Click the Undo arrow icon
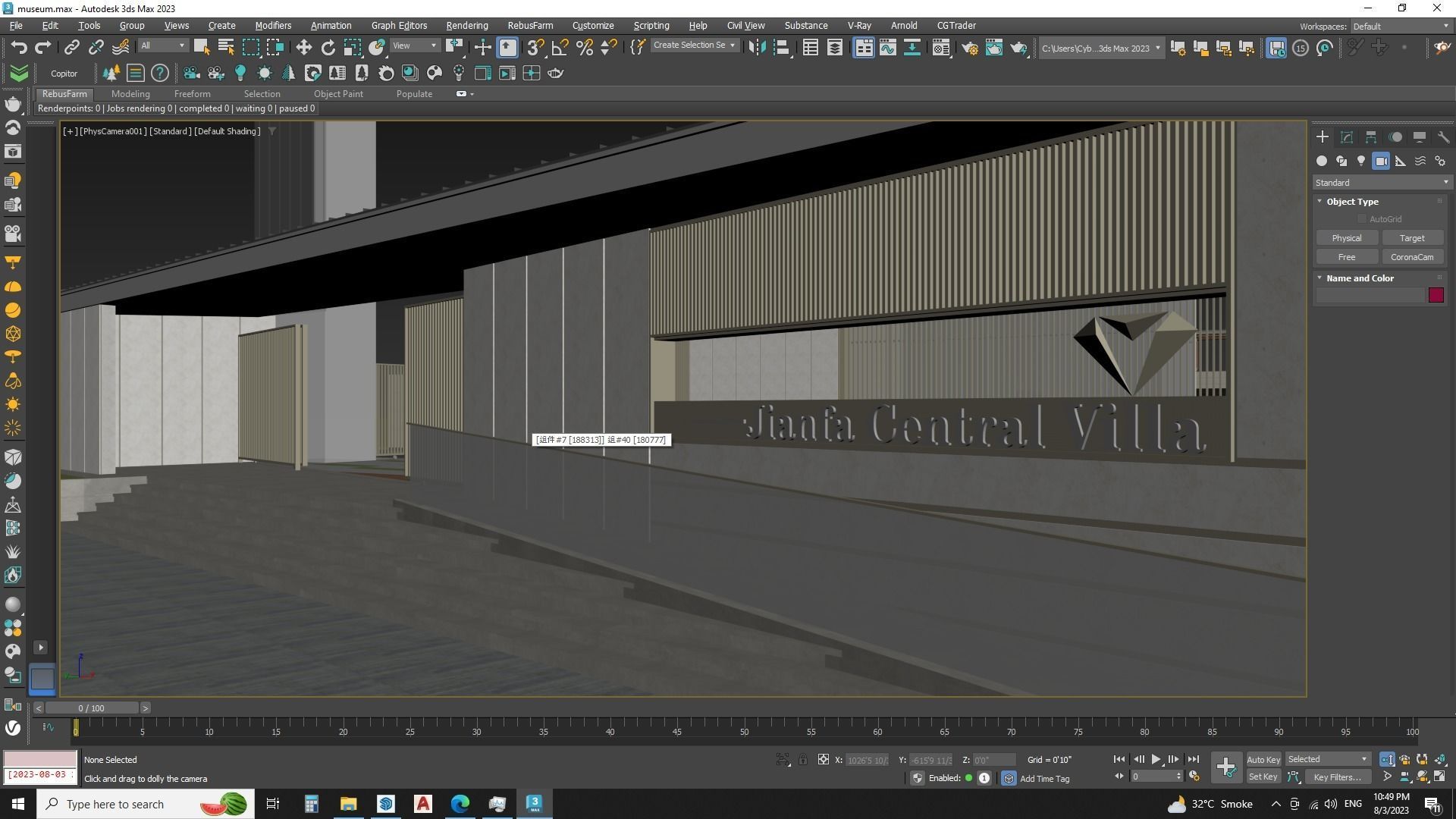1456x819 pixels. pos(19,47)
